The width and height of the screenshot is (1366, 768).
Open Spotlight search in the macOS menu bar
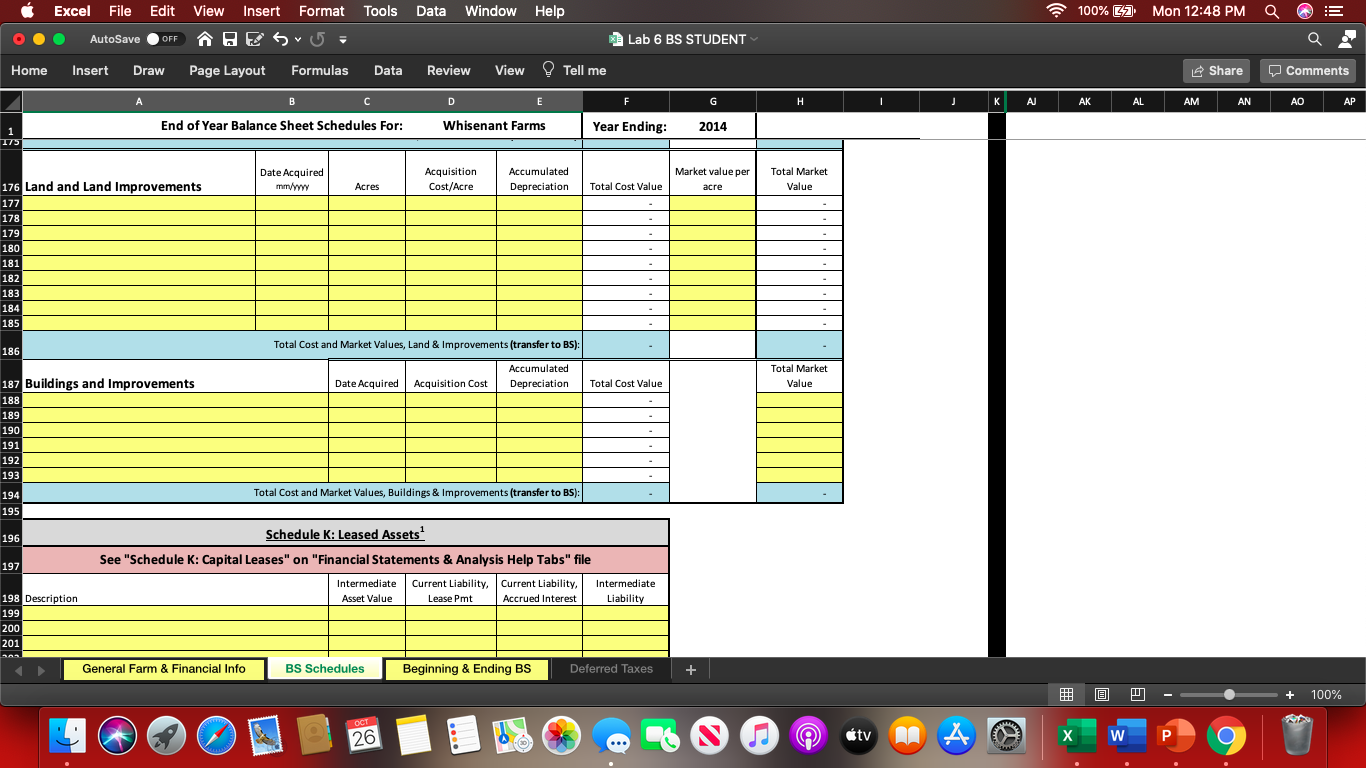(x=1271, y=11)
